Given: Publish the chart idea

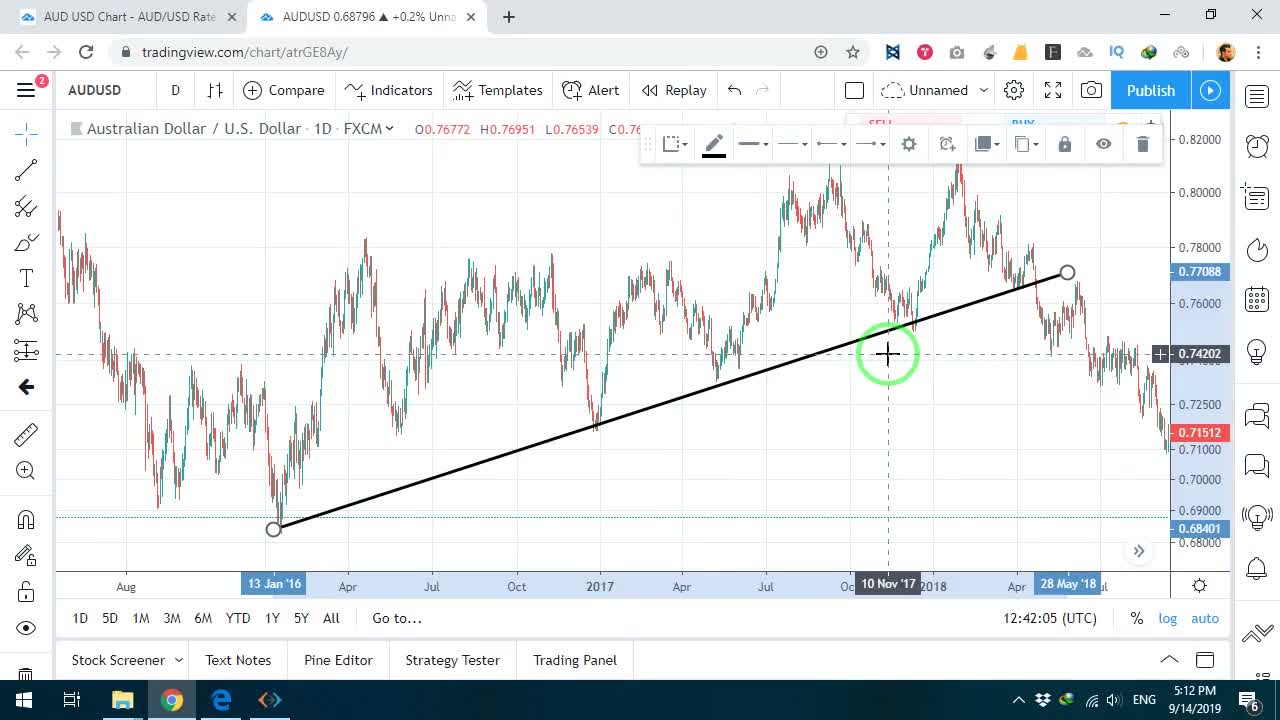Looking at the screenshot, I should pos(1151,90).
